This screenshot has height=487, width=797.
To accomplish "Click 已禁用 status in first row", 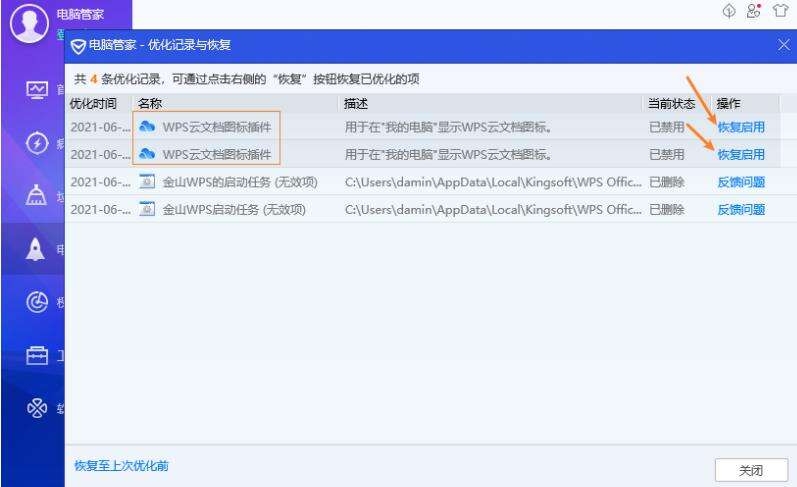I will 667,127.
